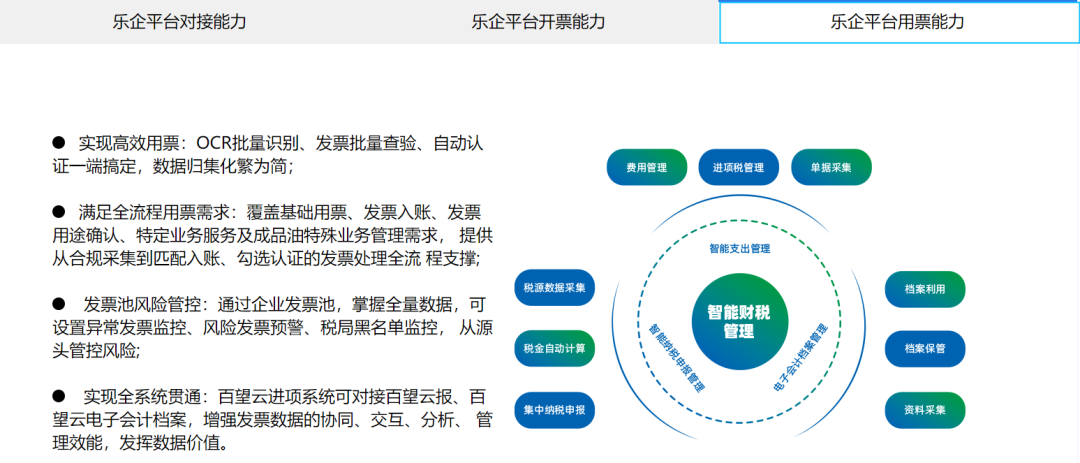Open the 资料采集 pill button
This screenshot has height=463, width=1080.
(925, 410)
